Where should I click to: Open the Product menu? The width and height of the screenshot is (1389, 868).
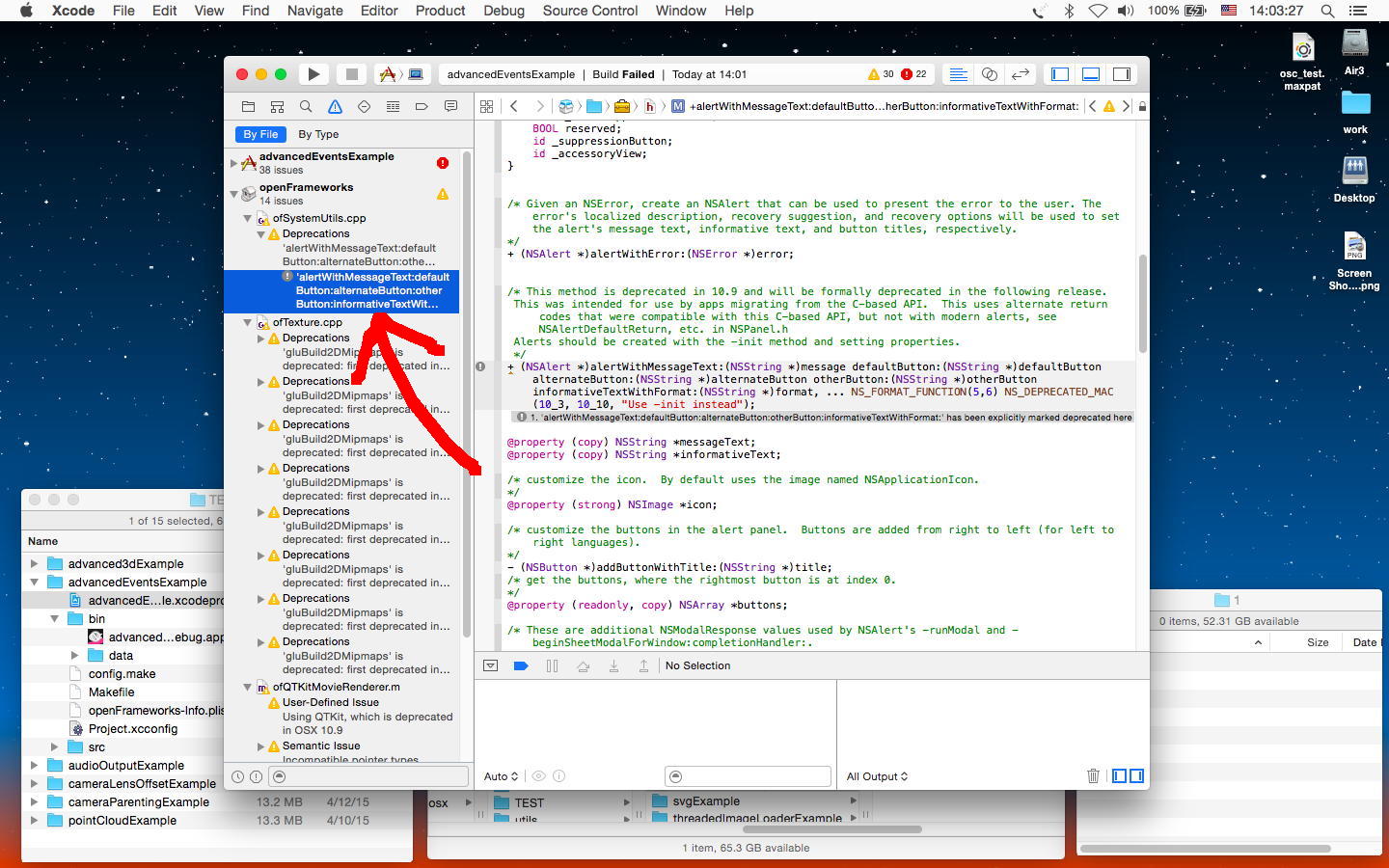tap(440, 11)
